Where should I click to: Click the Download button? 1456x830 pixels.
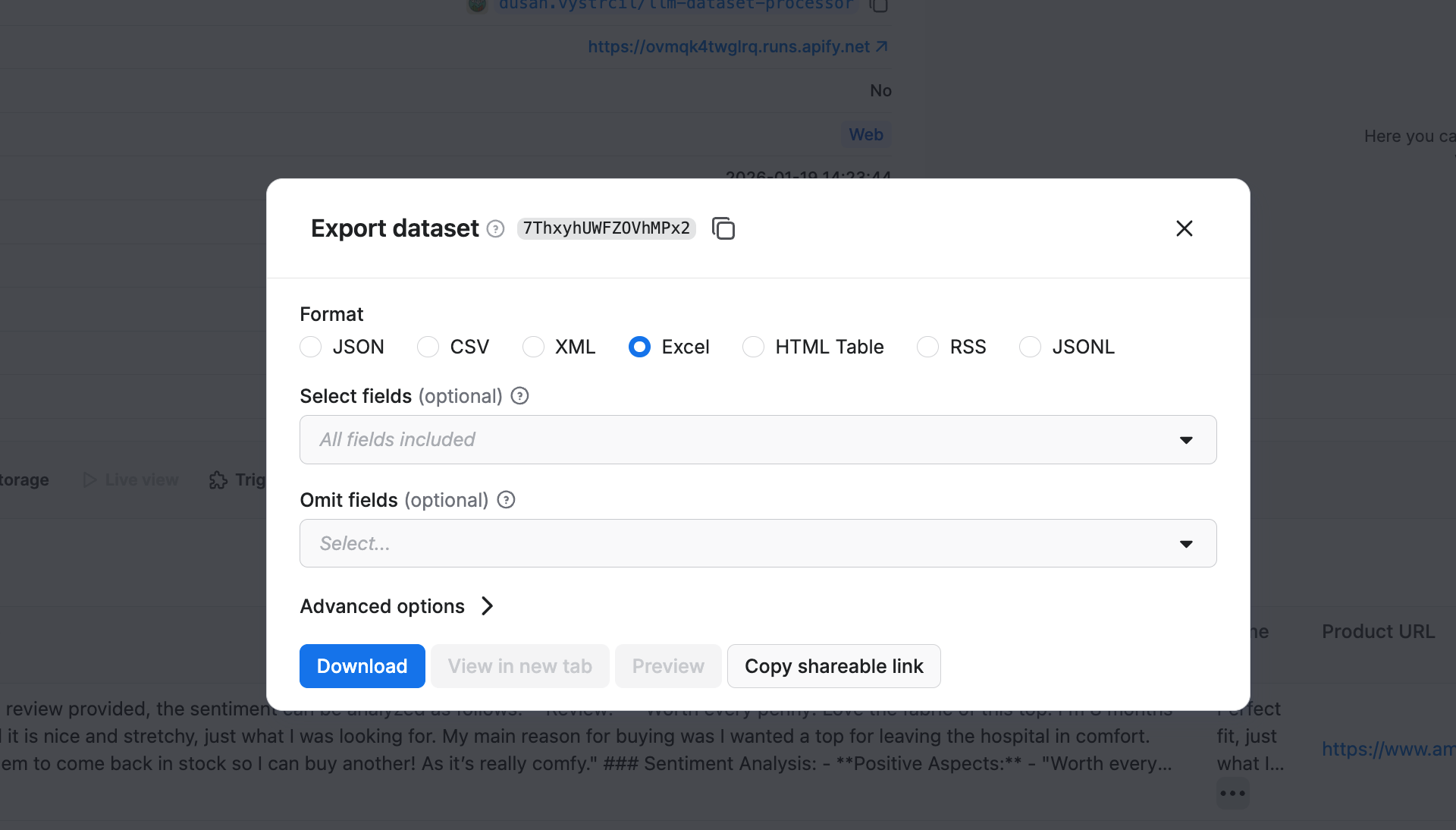pyautogui.click(x=362, y=666)
